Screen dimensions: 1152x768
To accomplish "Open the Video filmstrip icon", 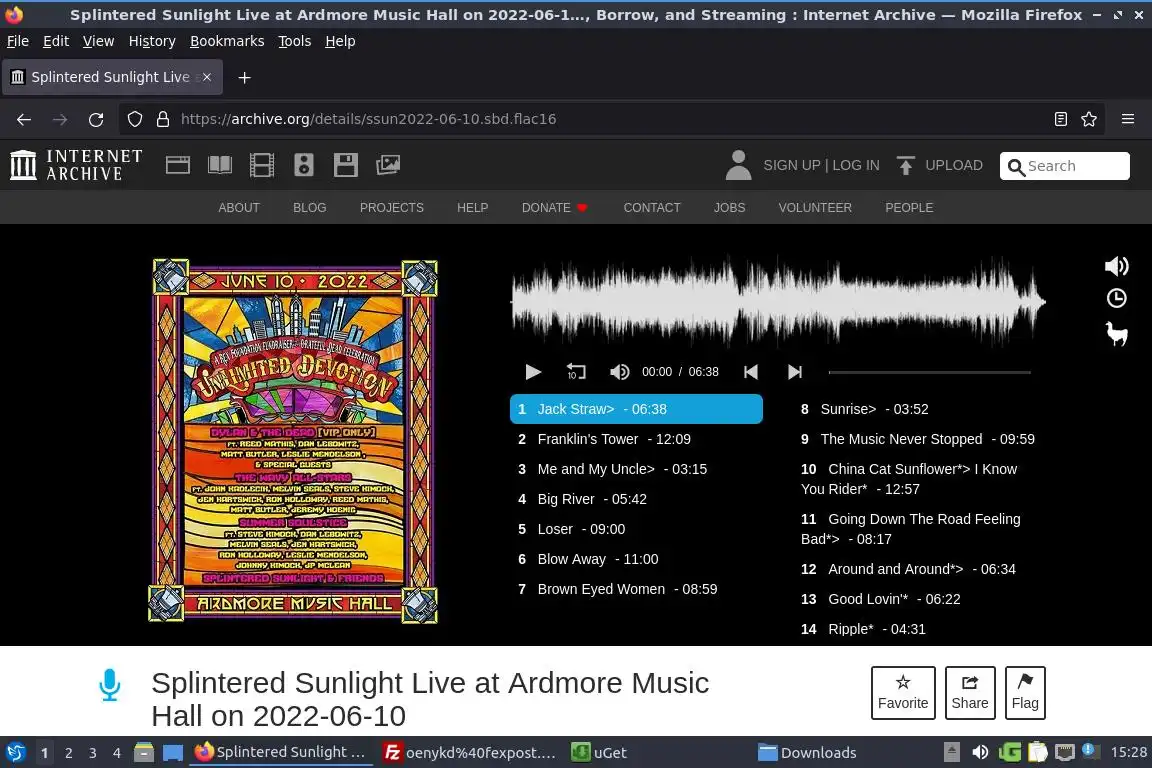I will point(262,165).
